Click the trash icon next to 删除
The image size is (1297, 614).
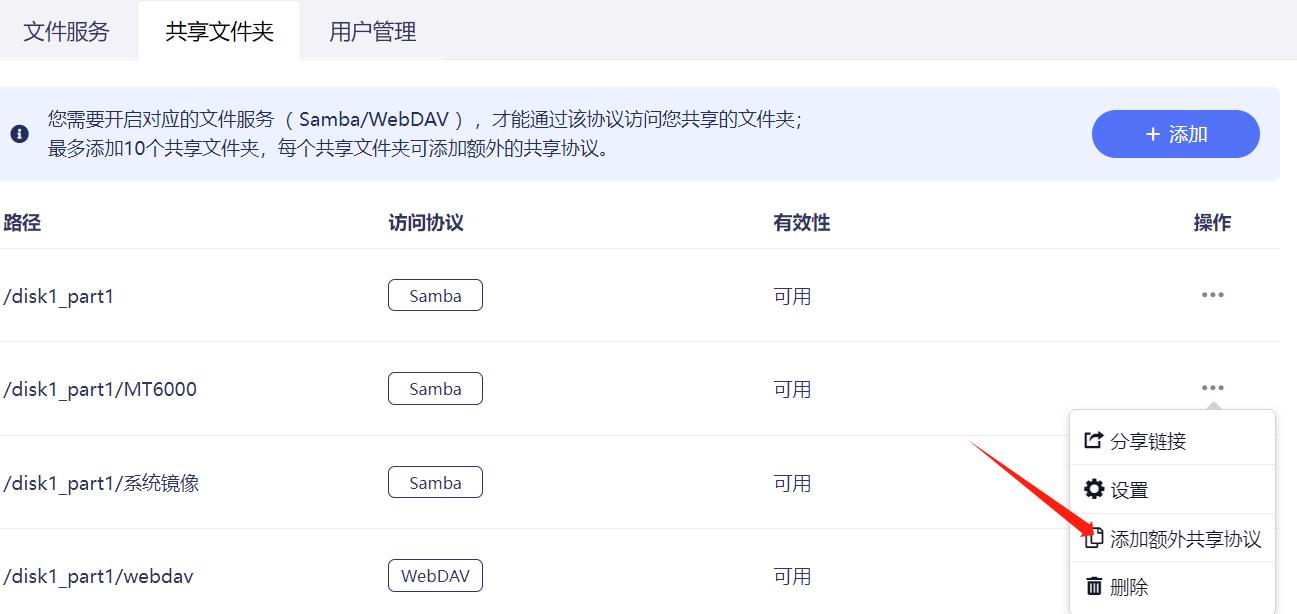click(1093, 587)
